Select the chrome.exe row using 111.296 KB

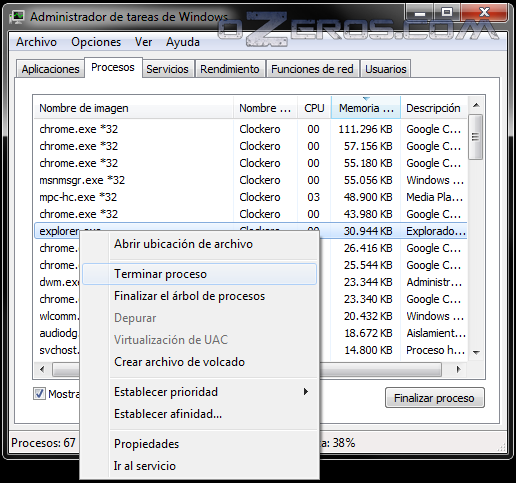(x=250, y=129)
